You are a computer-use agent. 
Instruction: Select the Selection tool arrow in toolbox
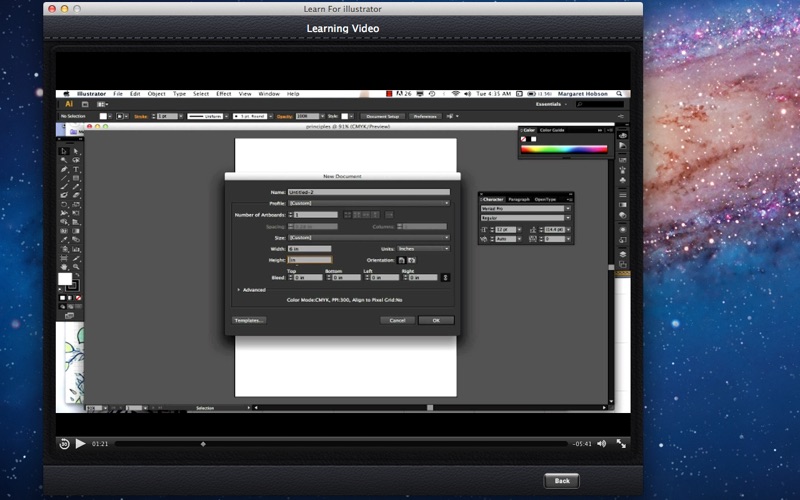(x=64, y=152)
